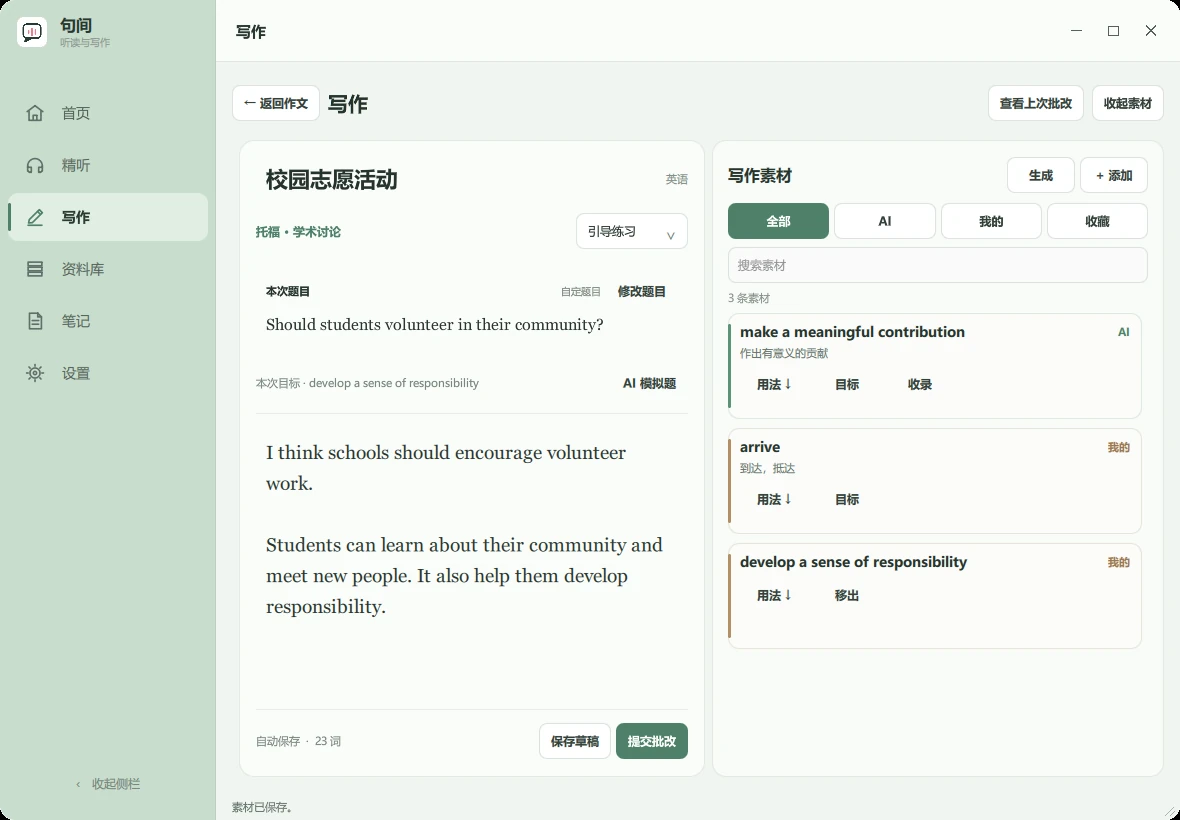Screen dimensions: 1180x820
Task: Expand 用法 for the arrive card
Action: pyautogui.click(x=774, y=500)
